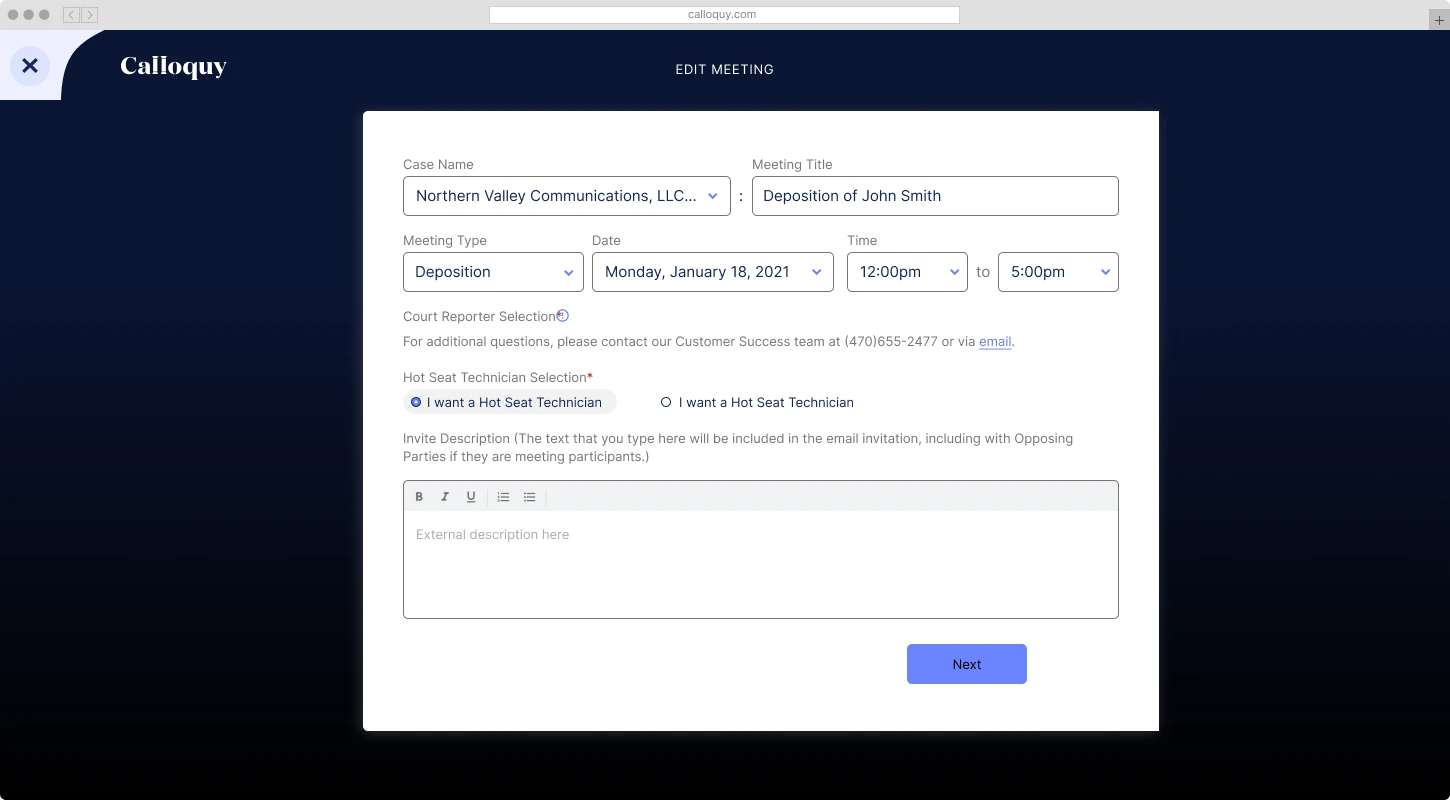Screen dimensions: 1450x800
Task: Click the Hot Seat Technician Selection label
Action: tap(498, 377)
